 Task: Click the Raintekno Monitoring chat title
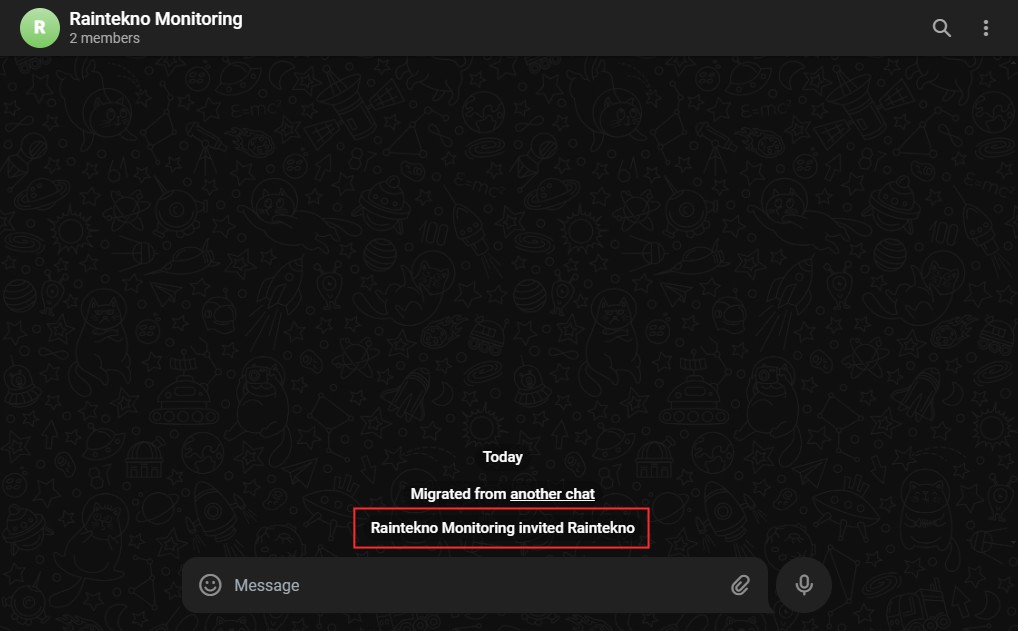(156, 19)
